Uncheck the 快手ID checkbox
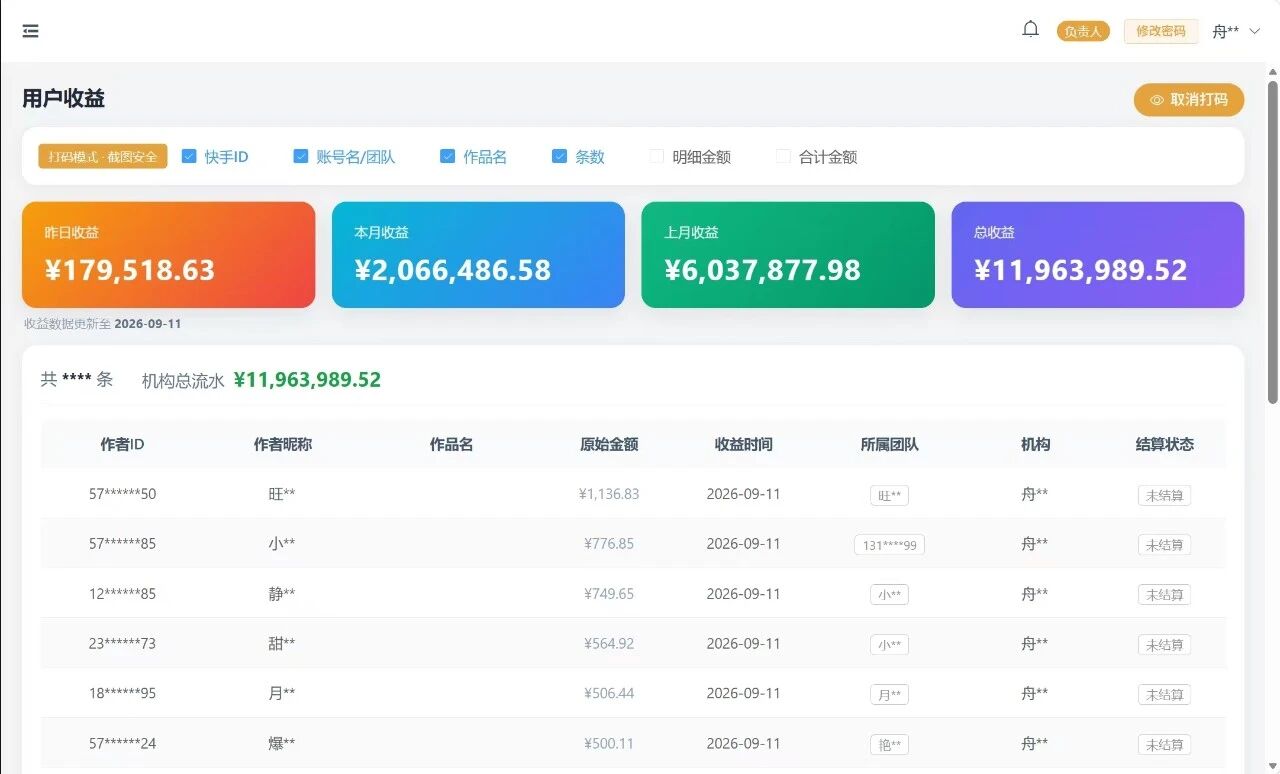Screen dimensions: 1280x774 [189, 156]
